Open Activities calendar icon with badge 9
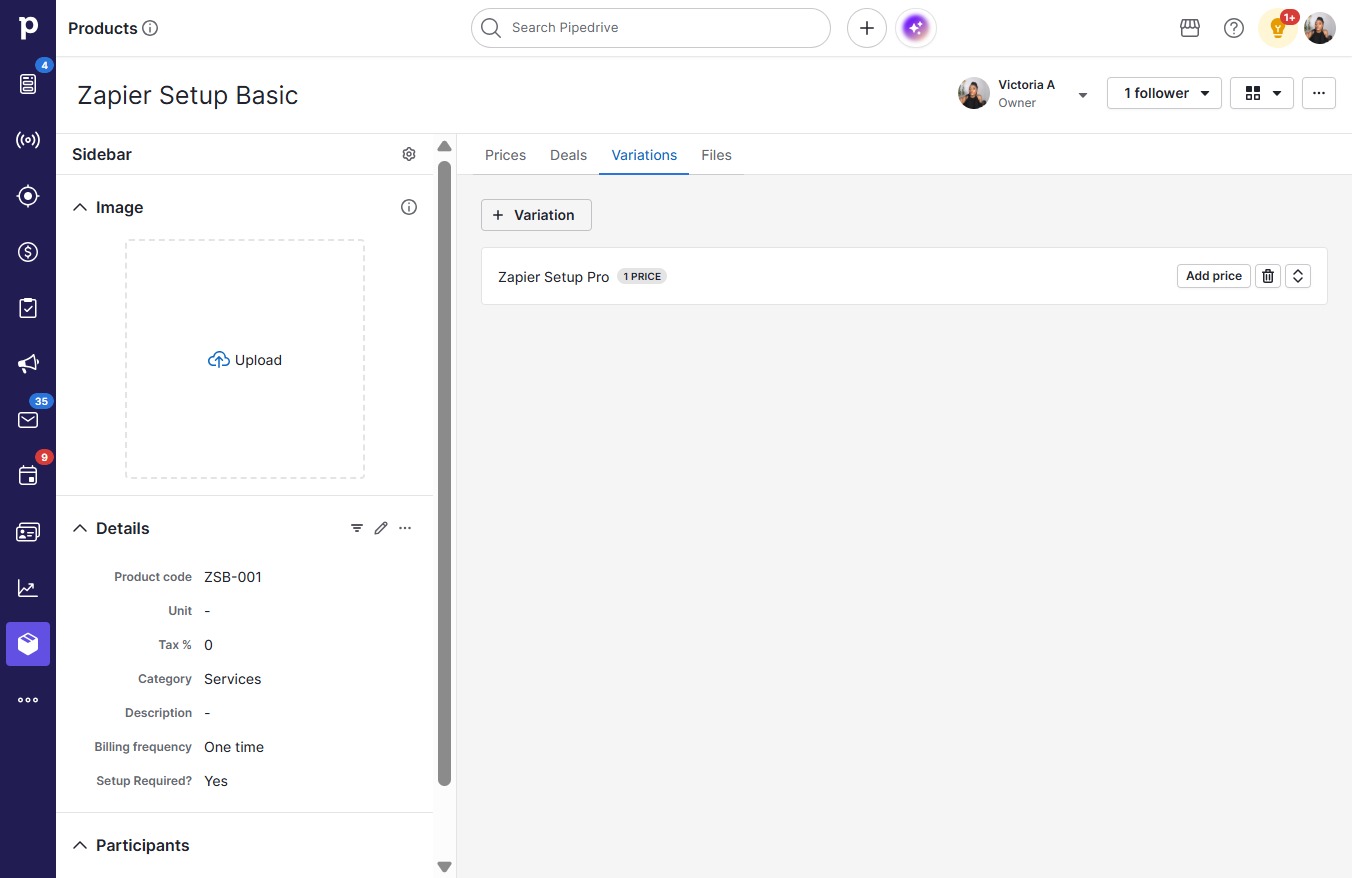 (28, 476)
